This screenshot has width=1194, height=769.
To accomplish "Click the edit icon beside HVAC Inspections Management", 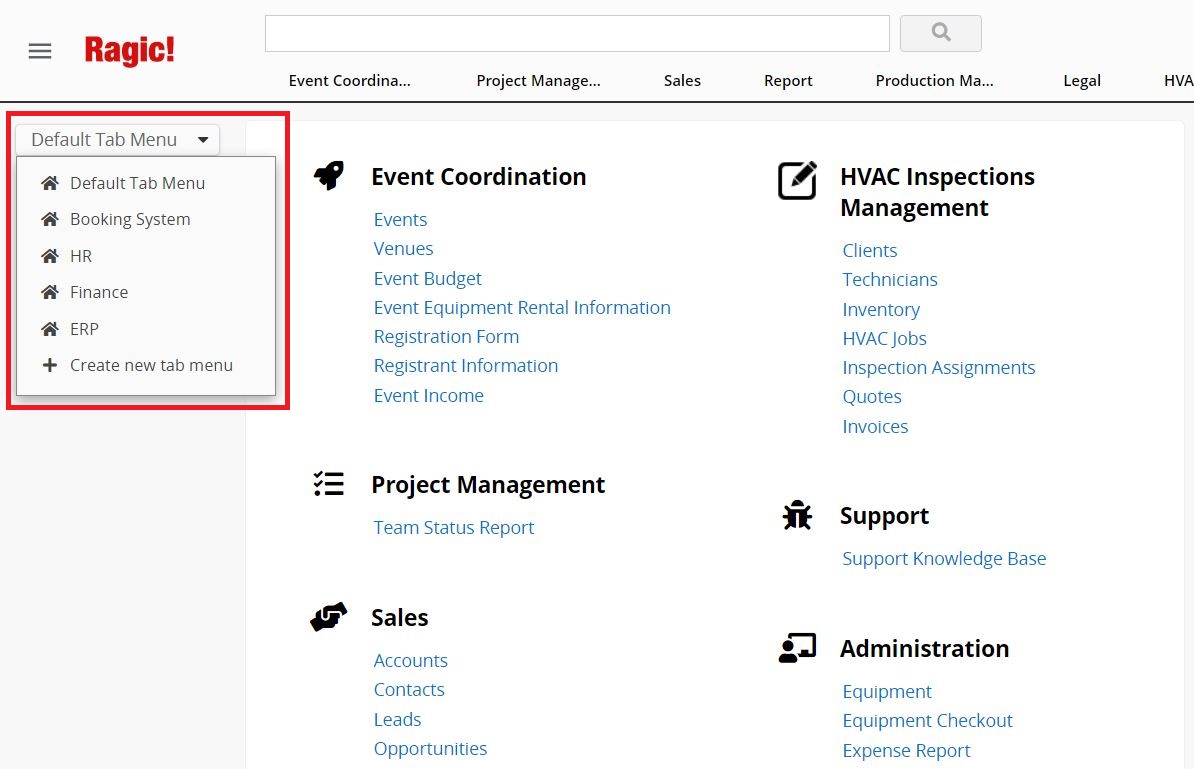I will click(x=797, y=181).
